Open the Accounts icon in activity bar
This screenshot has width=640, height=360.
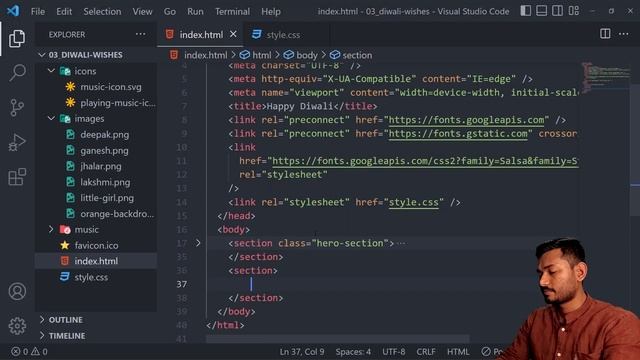click(x=17, y=291)
